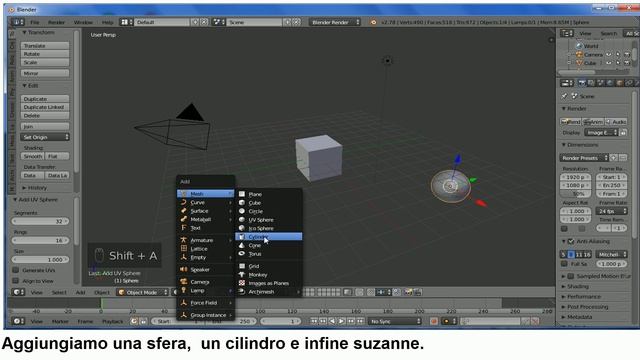Open the Force Field submenu
The height and width of the screenshot is (360, 640).
pos(205,302)
